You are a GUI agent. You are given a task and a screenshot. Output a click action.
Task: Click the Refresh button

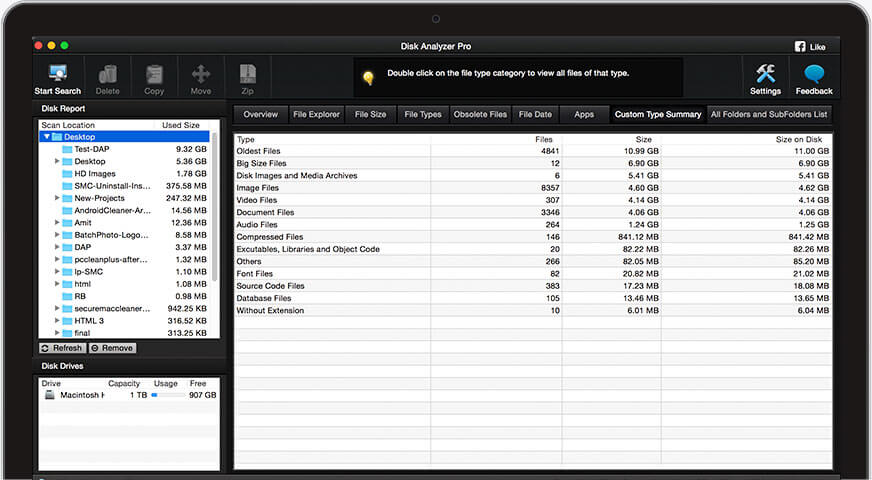pyautogui.click(x=62, y=348)
